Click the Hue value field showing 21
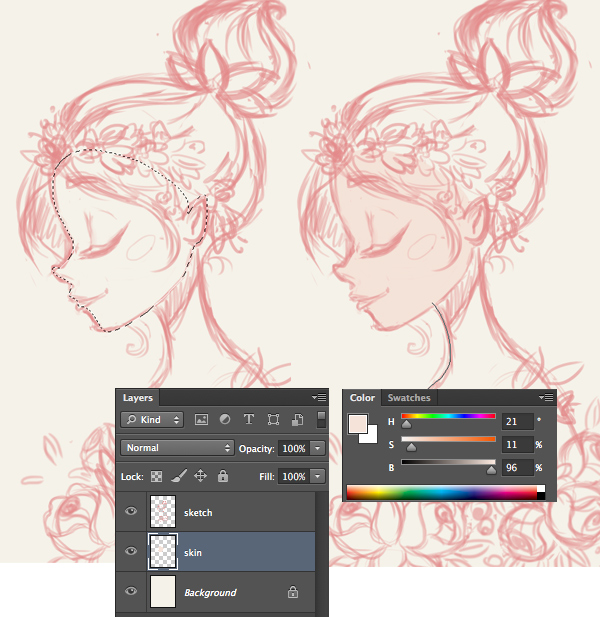This screenshot has width=600, height=619. click(x=518, y=422)
